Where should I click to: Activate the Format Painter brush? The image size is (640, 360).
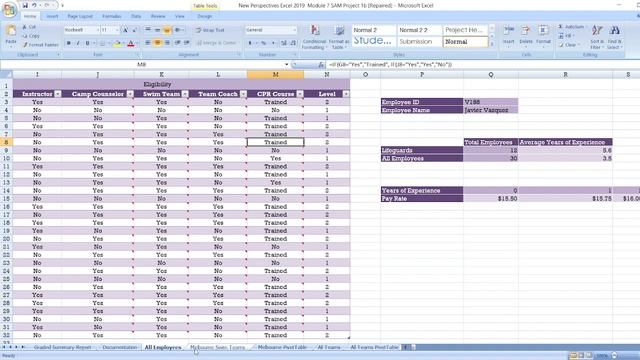click(40, 44)
